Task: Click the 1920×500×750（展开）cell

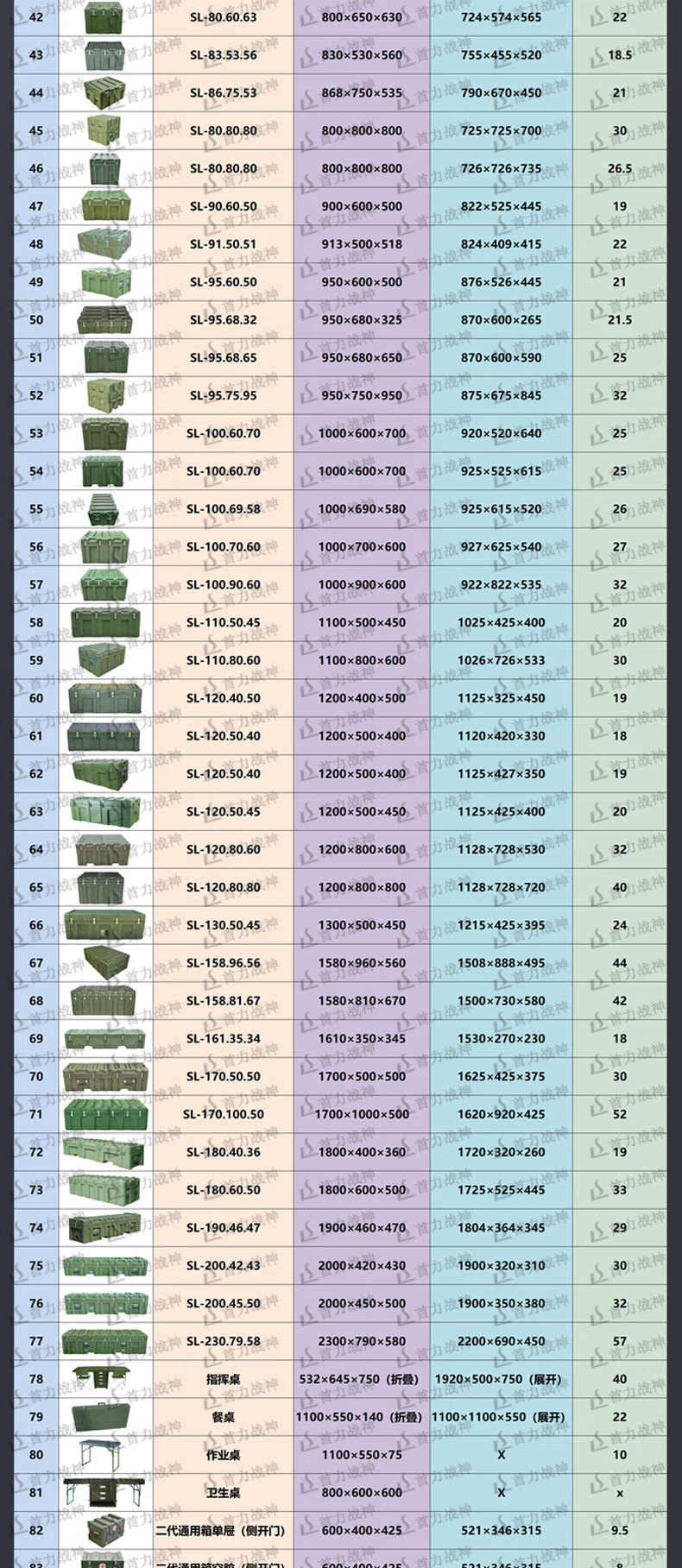Action: 501,1379
